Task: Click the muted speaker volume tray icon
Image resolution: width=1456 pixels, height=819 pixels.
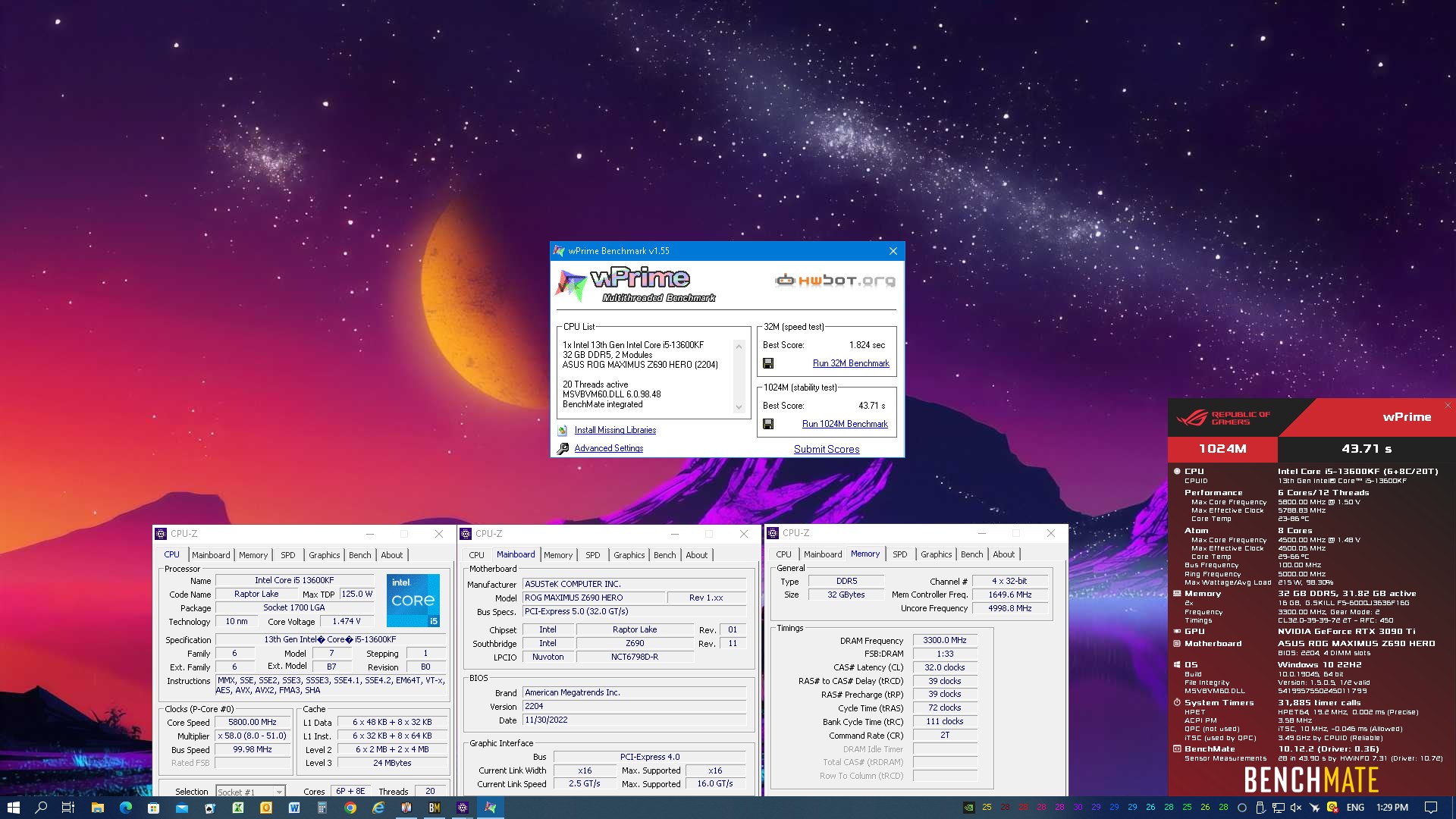Action: coord(1296,808)
